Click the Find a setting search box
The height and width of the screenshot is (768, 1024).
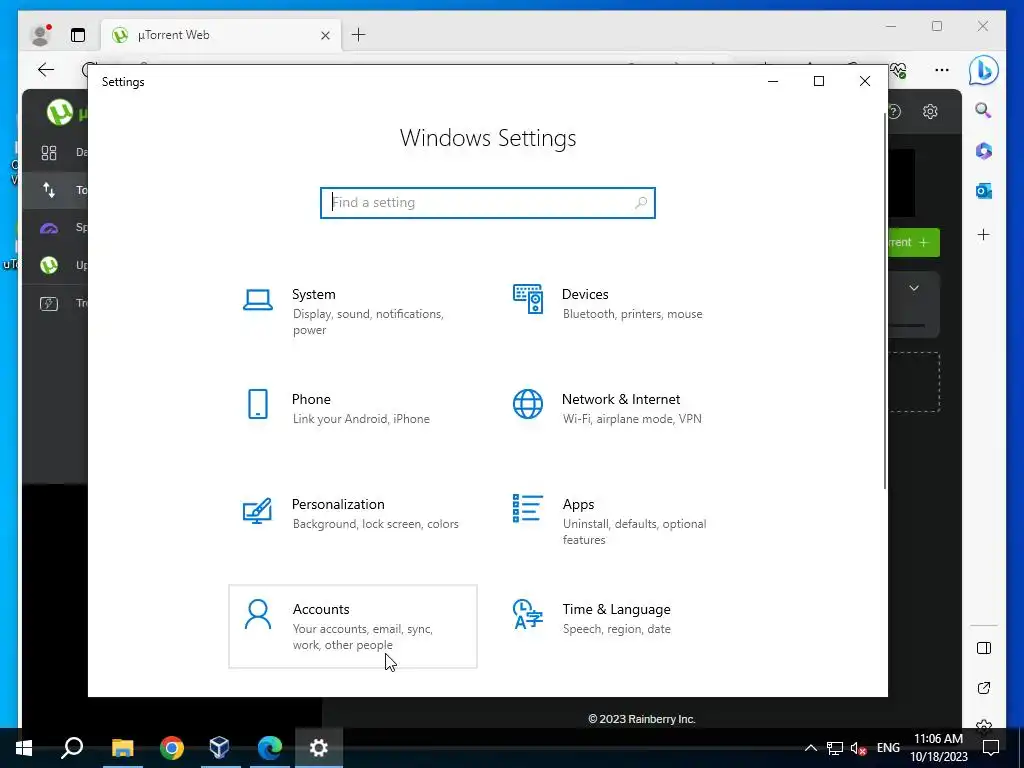487,202
